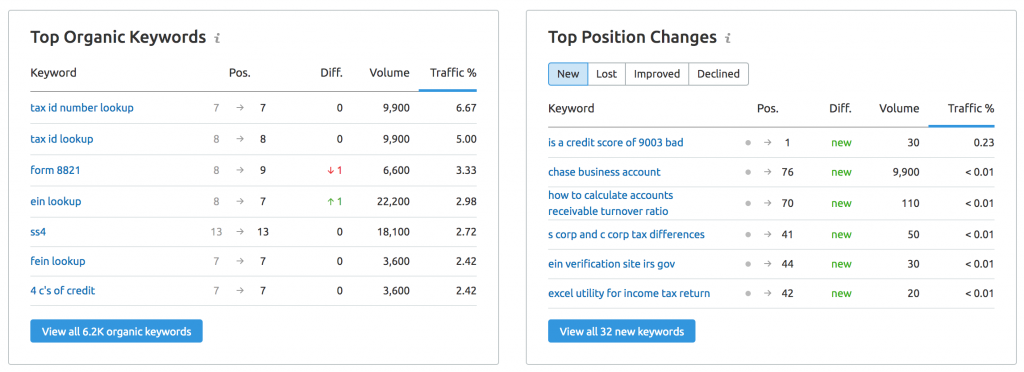
Task: Open the fein lookup keyword link
Action: [57, 261]
